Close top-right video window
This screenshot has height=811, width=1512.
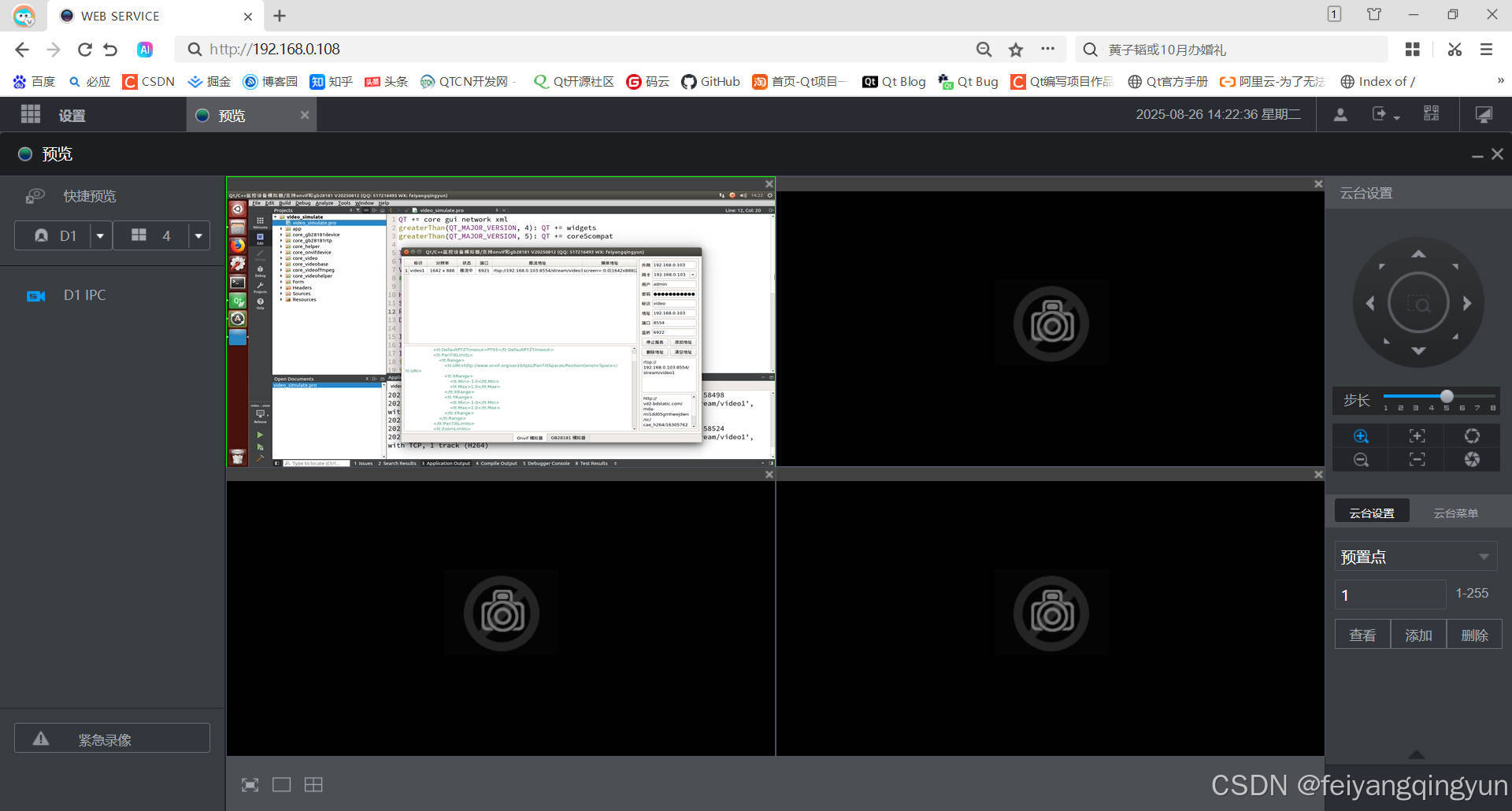(x=1318, y=184)
